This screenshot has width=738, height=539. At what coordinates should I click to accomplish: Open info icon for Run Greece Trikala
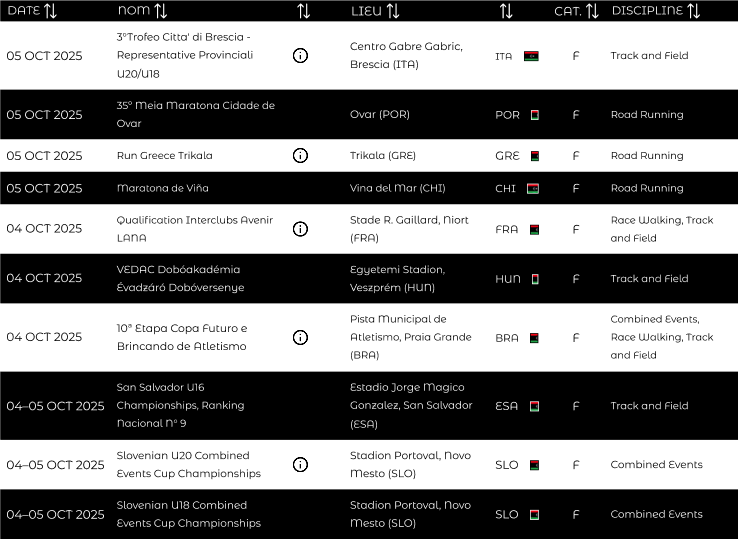click(x=300, y=156)
